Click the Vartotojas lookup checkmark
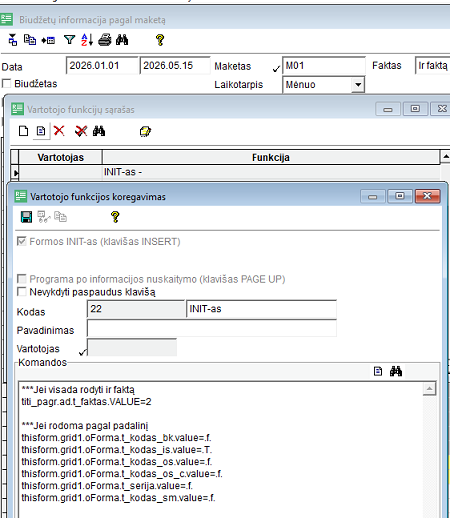This screenshot has height=518, width=450. (x=82, y=352)
